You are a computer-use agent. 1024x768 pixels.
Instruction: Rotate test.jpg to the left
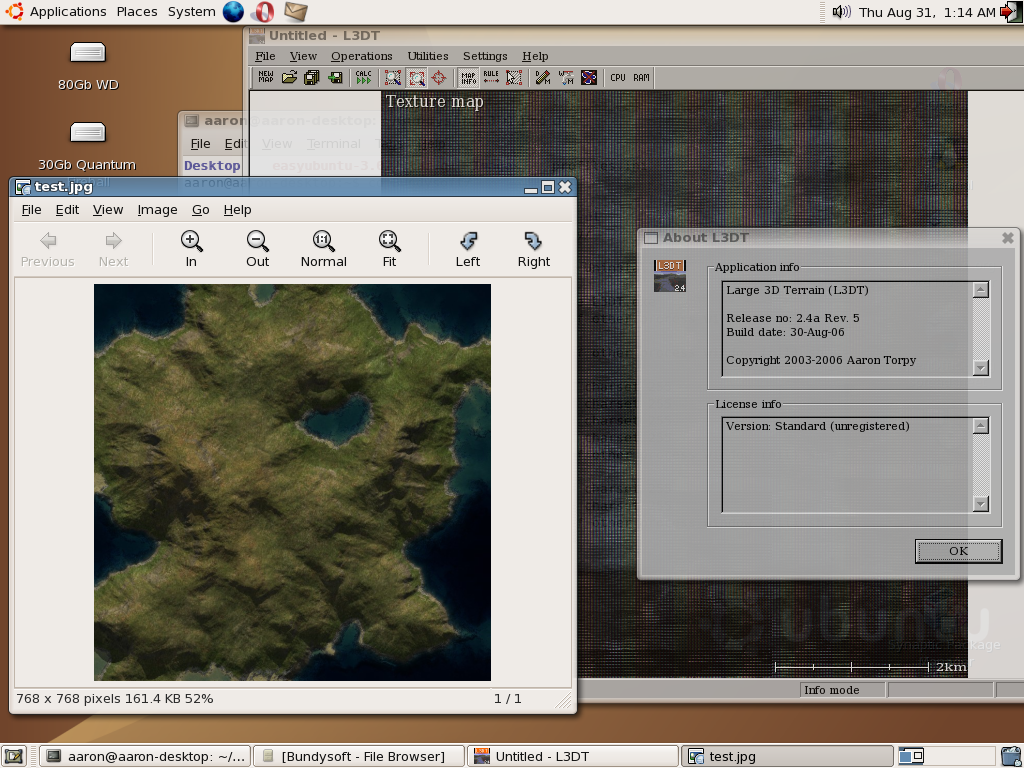pos(467,248)
